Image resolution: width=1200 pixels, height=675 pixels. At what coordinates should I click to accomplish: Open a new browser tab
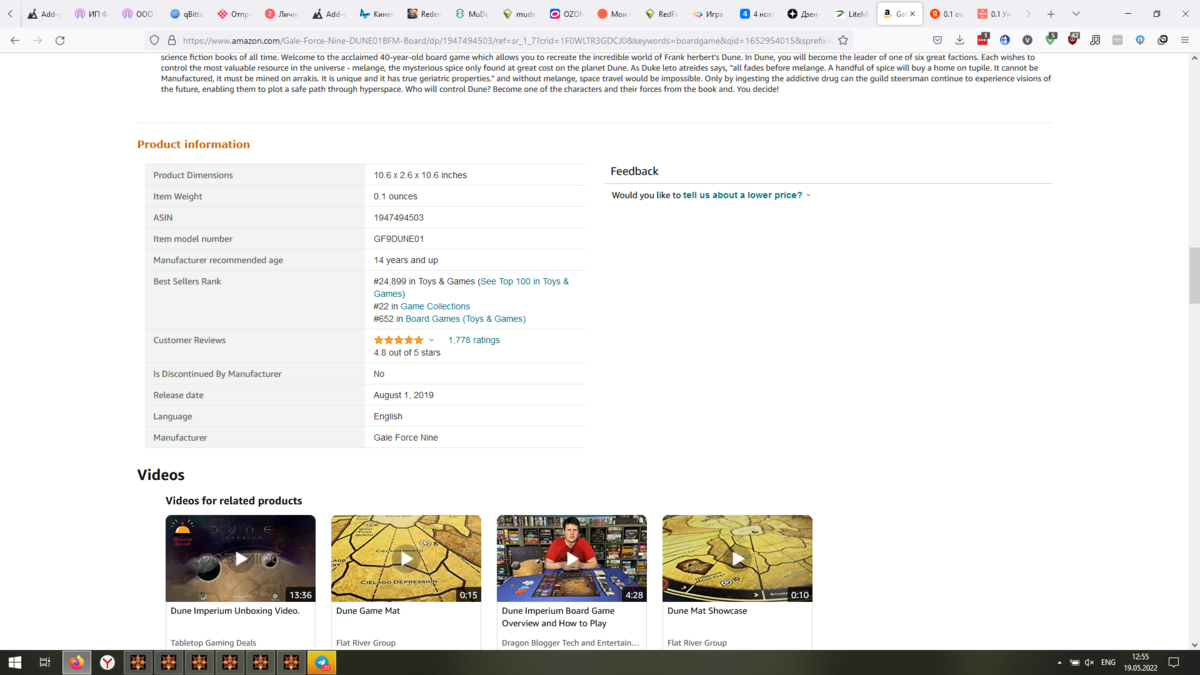[1051, 14]
